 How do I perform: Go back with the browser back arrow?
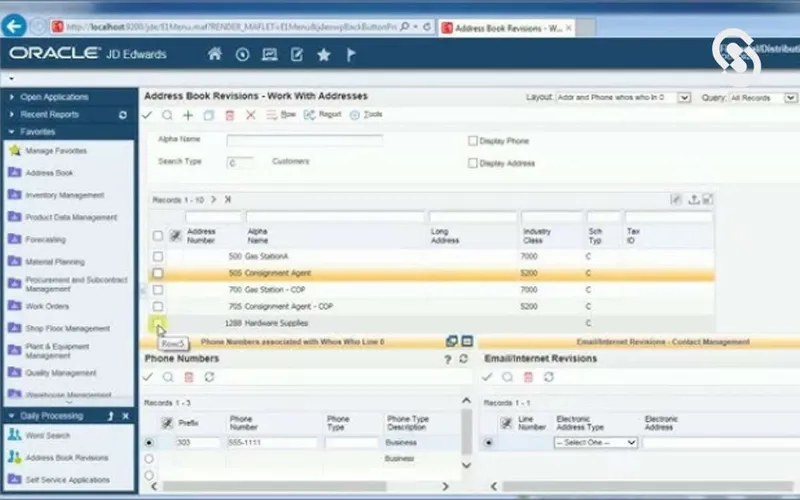pyautogui.click(x=14, y=26)
